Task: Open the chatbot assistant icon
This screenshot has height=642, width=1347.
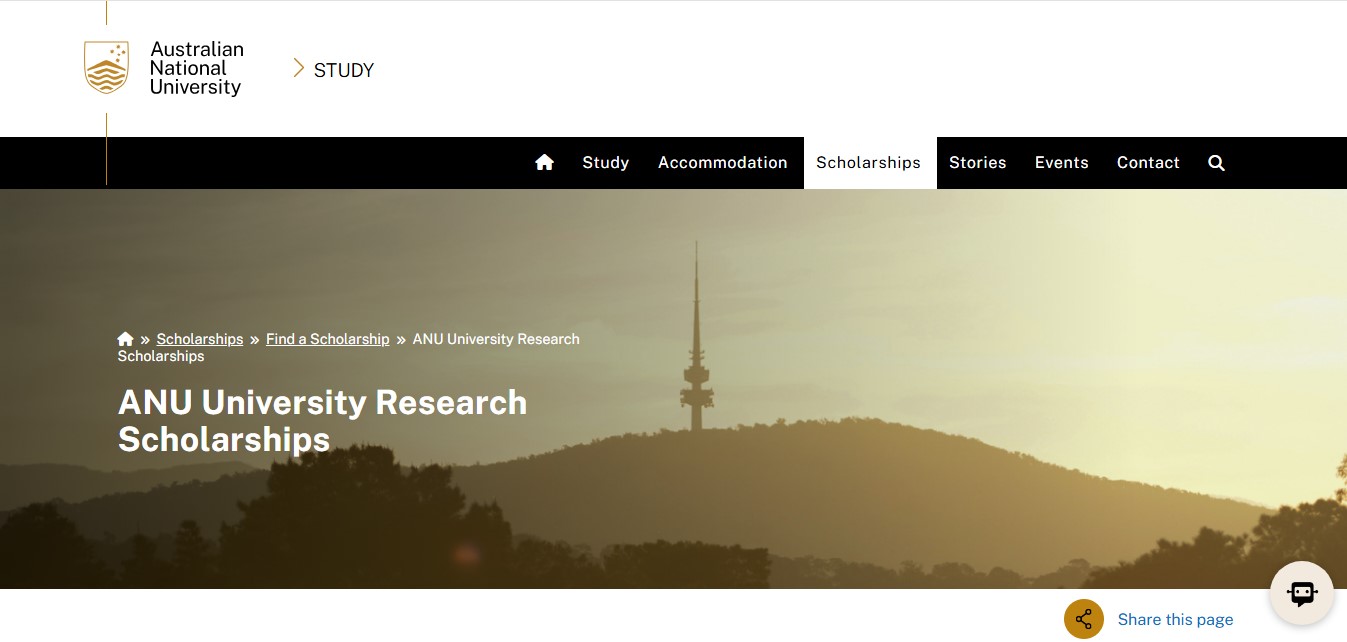Action: click(1302, 593)
